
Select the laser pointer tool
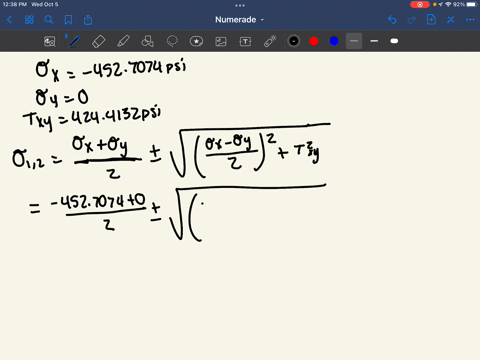[x=270, y=41]
